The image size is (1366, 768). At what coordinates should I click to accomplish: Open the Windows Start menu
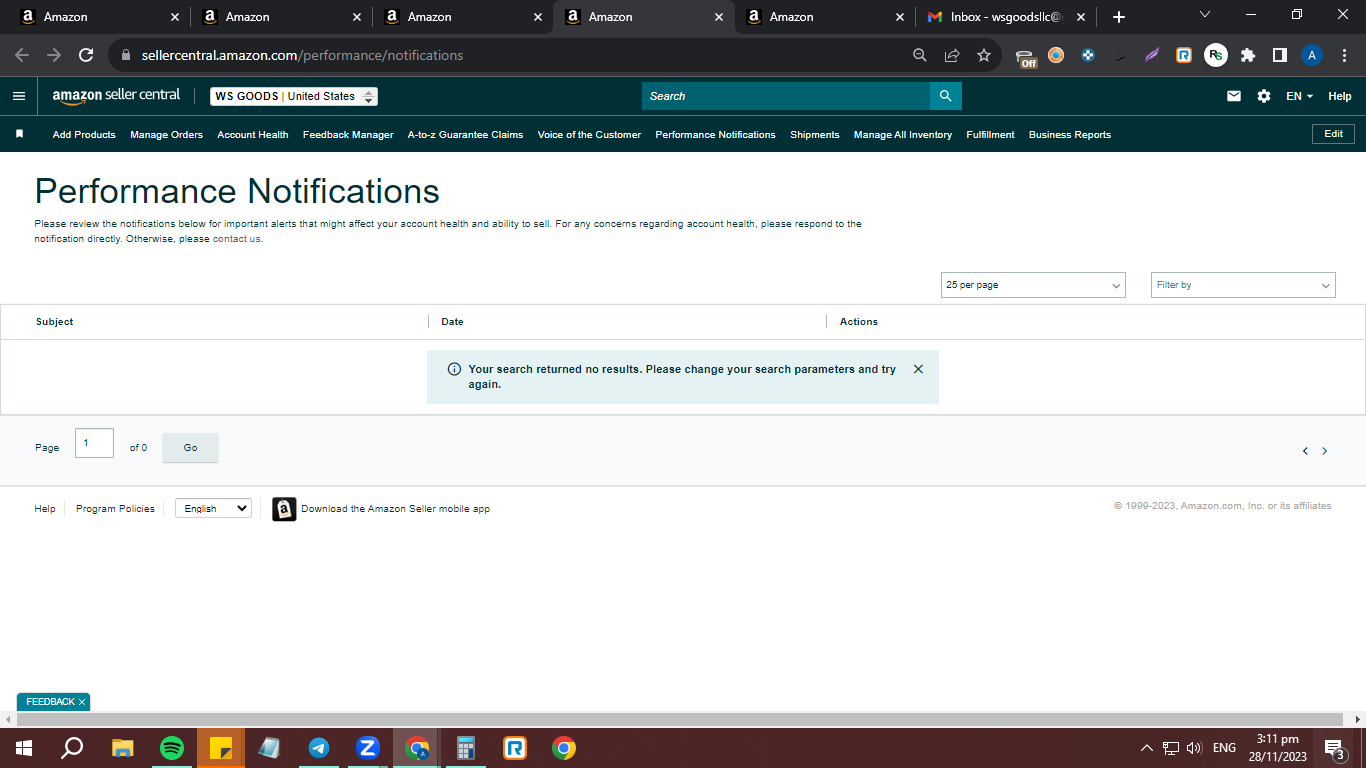pos(23,748)
